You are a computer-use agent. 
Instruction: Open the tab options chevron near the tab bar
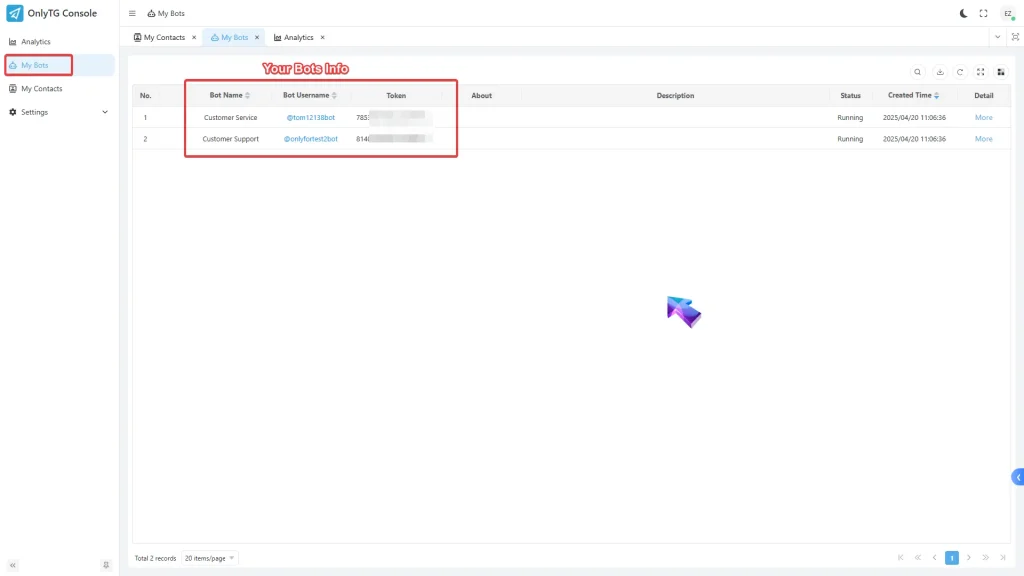pyautogui.click(x=995, y=37)
